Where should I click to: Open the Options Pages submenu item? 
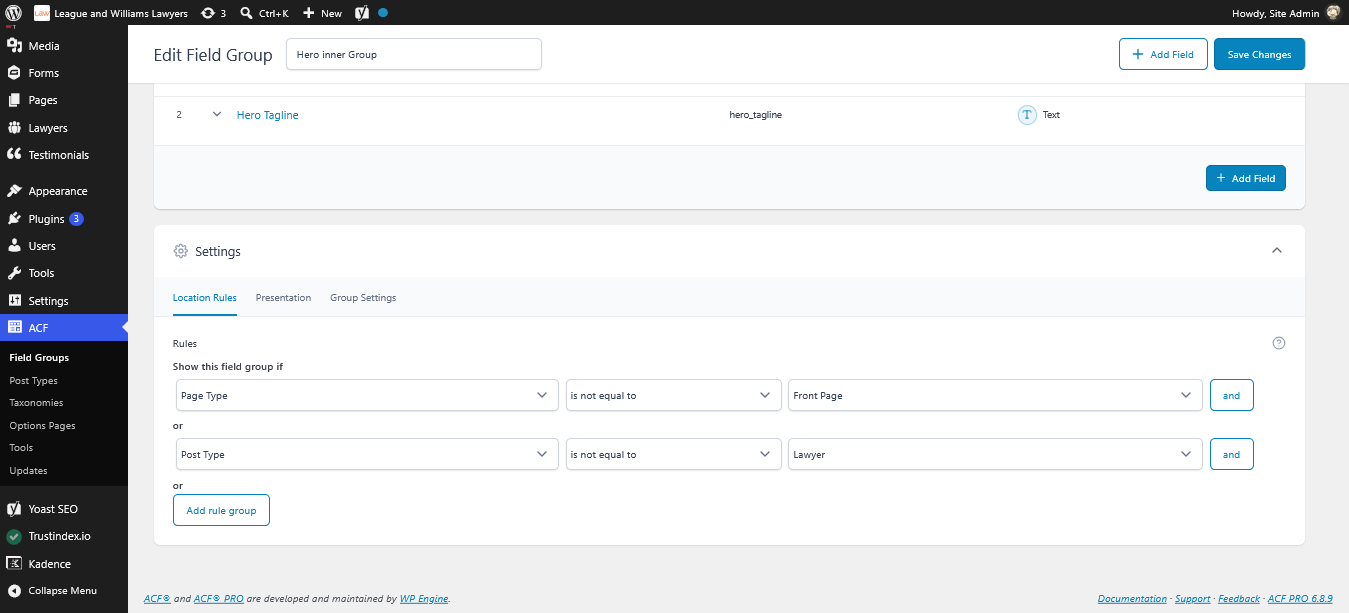click(x=42, y=426)
